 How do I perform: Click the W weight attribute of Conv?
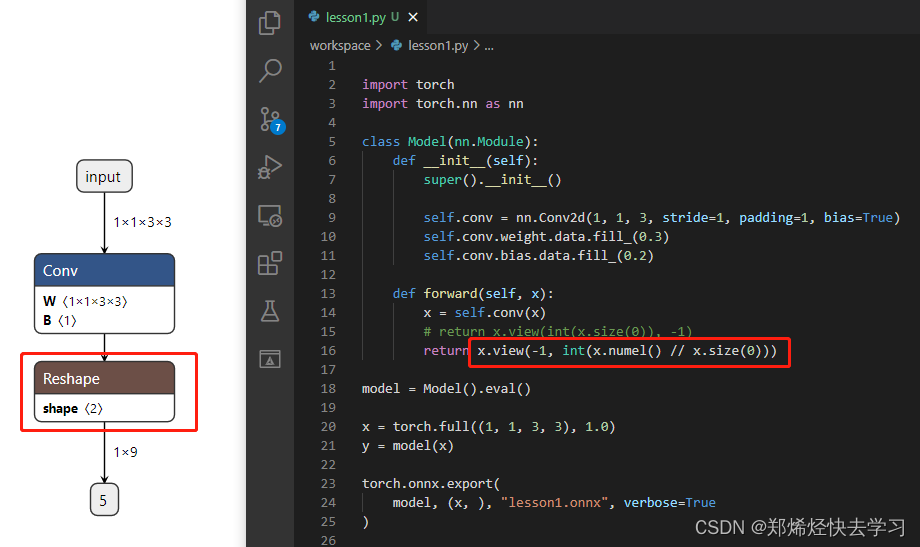click(x=85, y=302)
